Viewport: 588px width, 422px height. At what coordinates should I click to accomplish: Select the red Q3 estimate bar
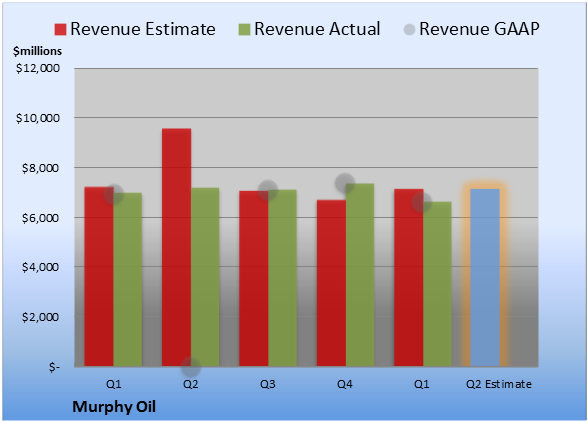(x=254, y=278)
